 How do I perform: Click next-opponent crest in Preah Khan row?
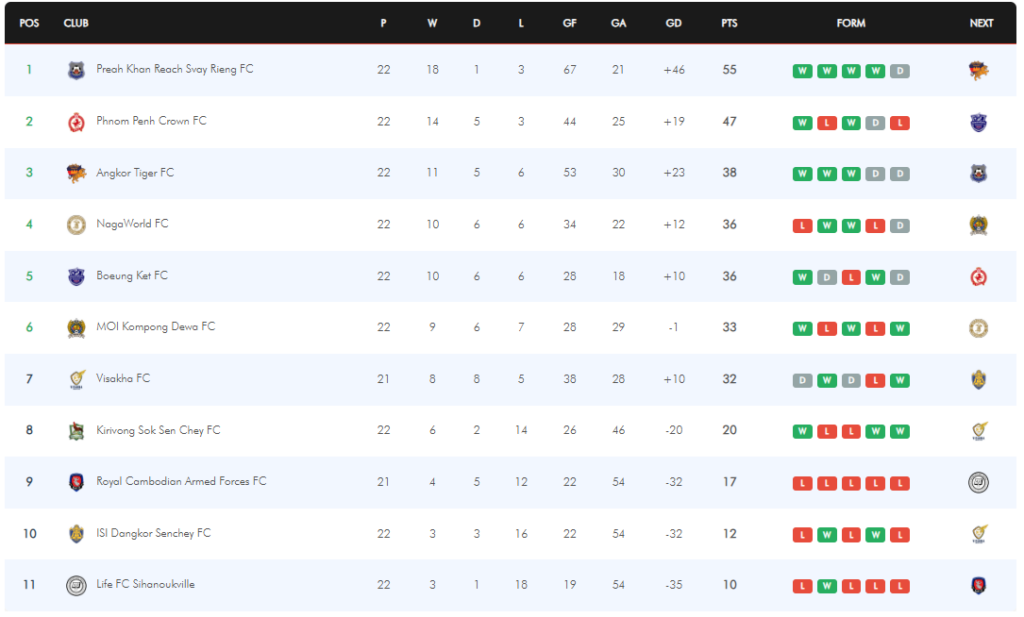[x=979, y=70]
